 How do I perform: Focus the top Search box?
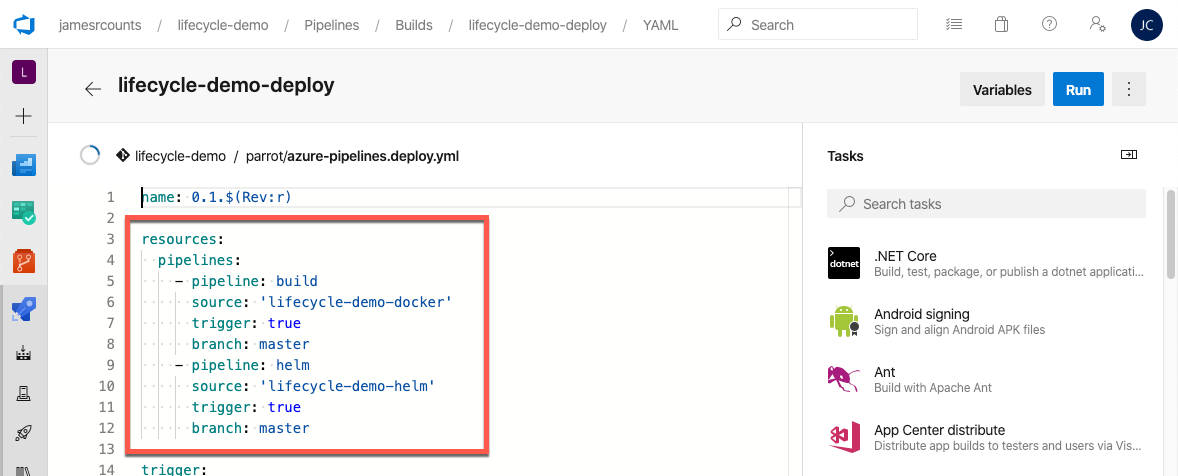[x=817, y=24]
